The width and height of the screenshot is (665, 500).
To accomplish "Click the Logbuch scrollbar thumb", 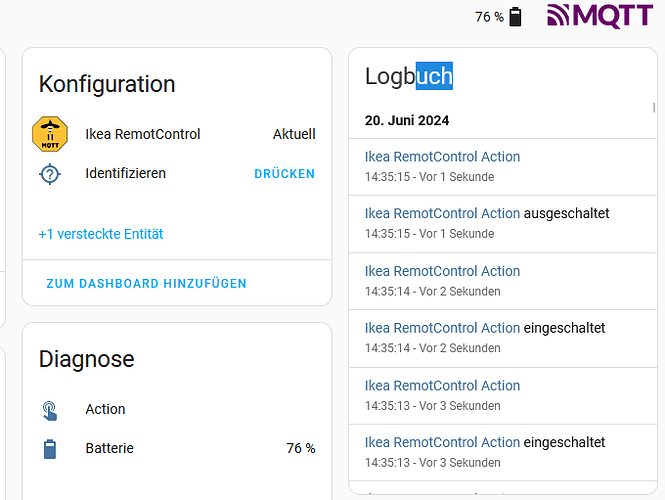I will 654,108.
